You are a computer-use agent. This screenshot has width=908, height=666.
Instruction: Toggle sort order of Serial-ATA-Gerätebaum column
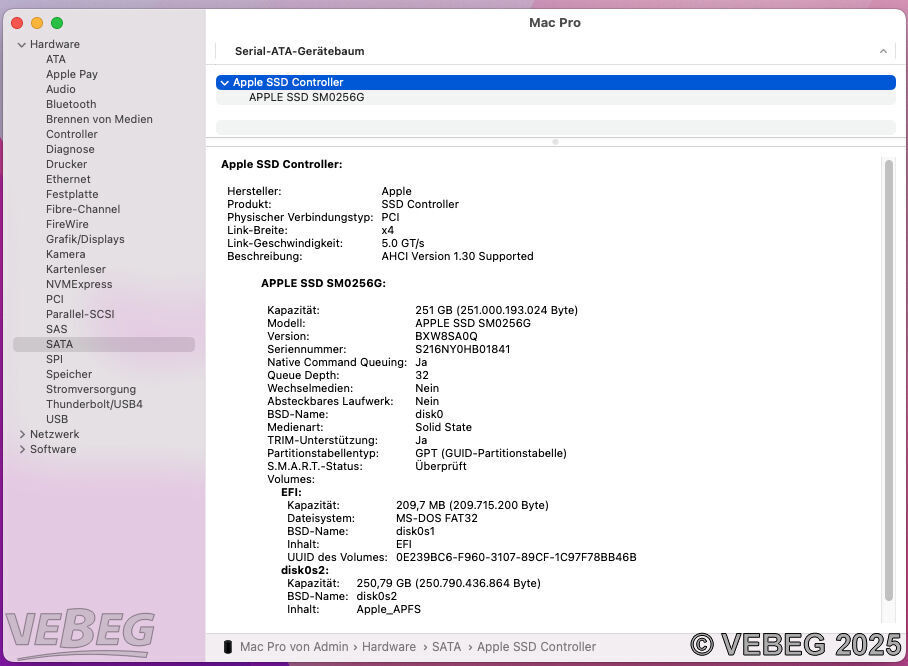point(883,52)
